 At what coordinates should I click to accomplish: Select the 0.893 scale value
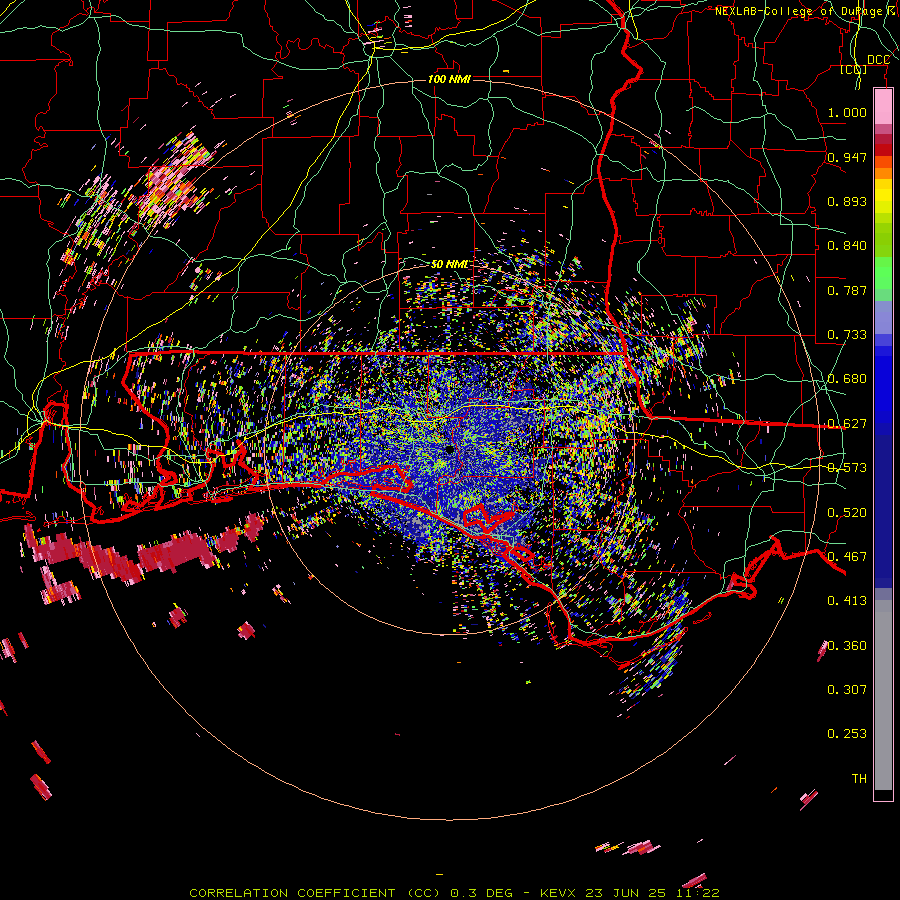pos(847,201)
